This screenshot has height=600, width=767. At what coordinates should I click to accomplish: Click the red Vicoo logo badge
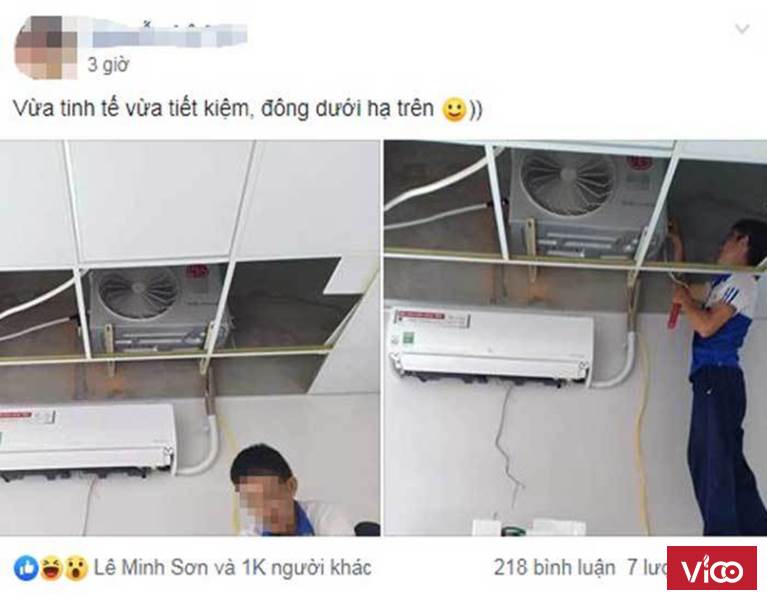tap(711, 569)
